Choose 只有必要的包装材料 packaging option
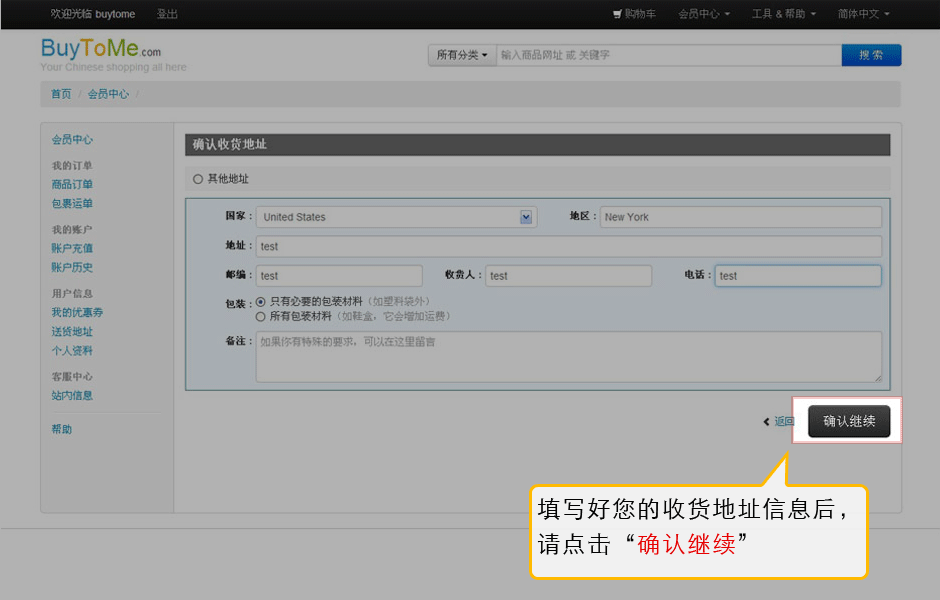The width and height of the screenshot is (940, 600). (x=261, y=301)
